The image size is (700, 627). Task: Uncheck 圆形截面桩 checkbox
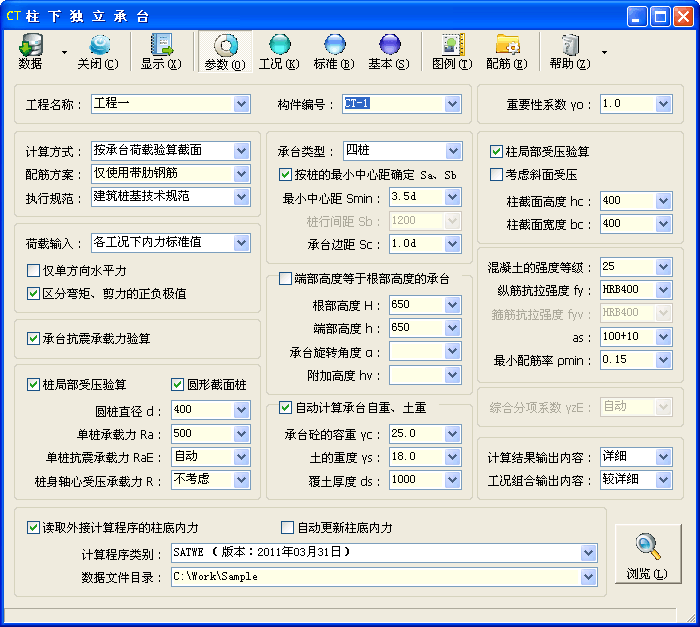[x=177, y=384]
